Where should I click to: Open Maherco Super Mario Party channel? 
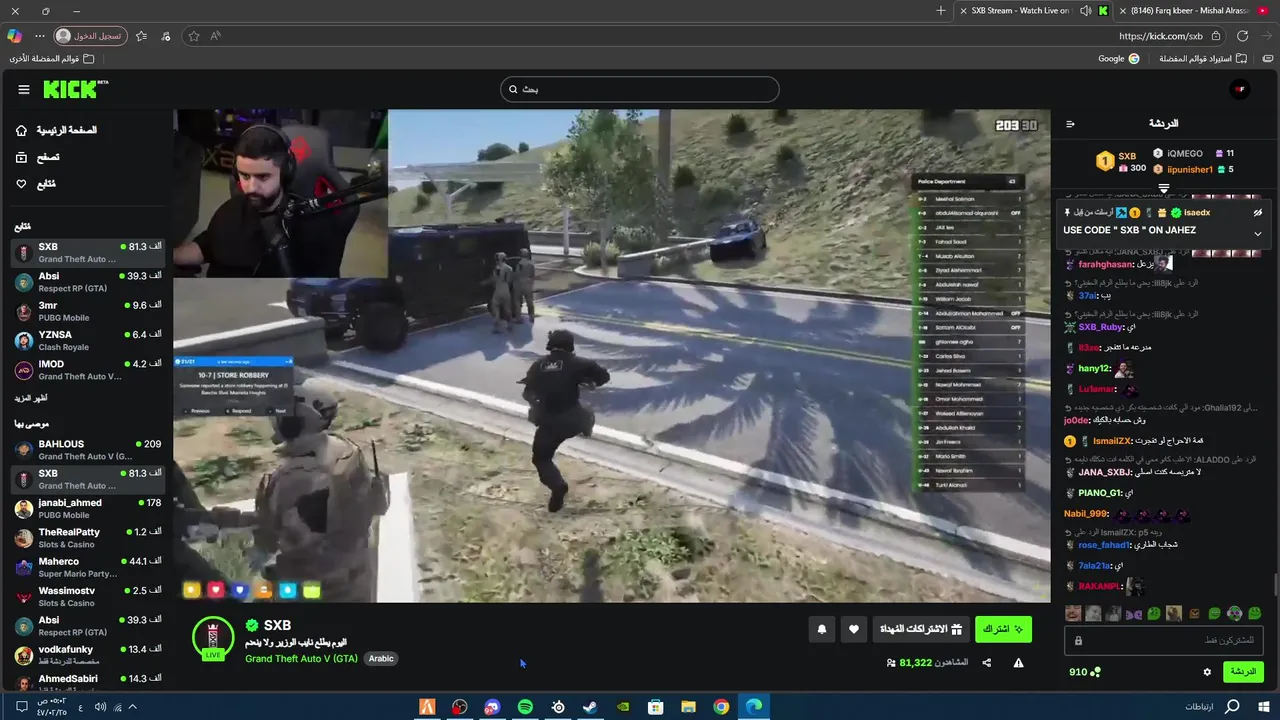88,567
